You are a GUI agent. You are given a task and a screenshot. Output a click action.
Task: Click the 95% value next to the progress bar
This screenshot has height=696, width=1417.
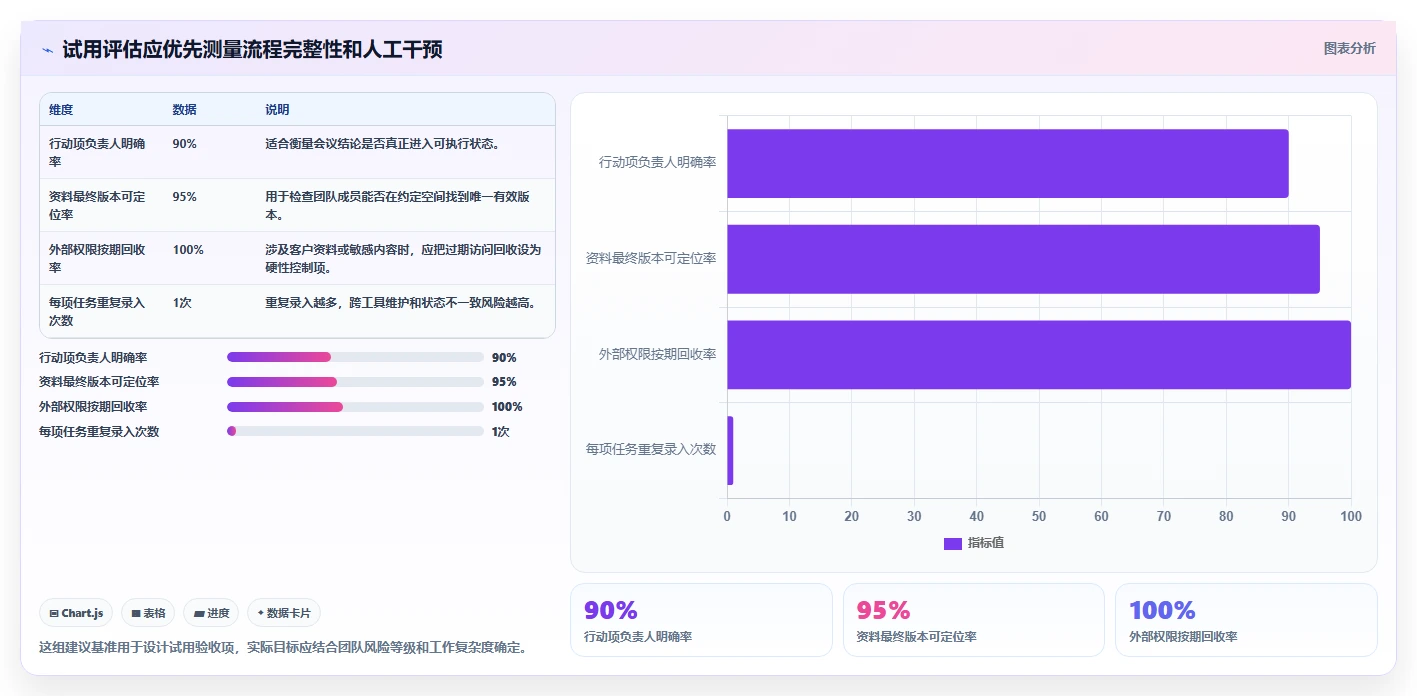point(504,382)
